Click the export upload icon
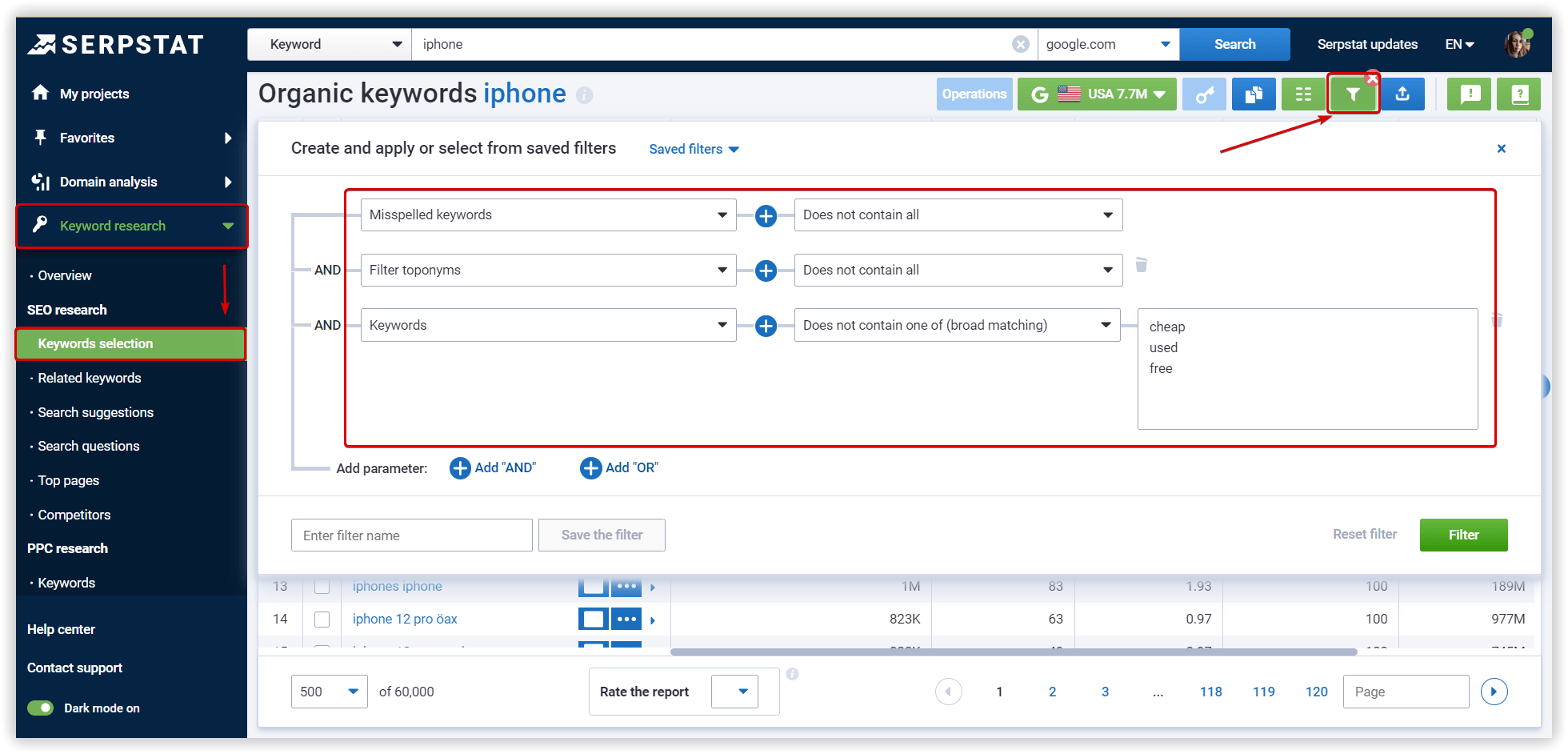 tap(1402, 94)
